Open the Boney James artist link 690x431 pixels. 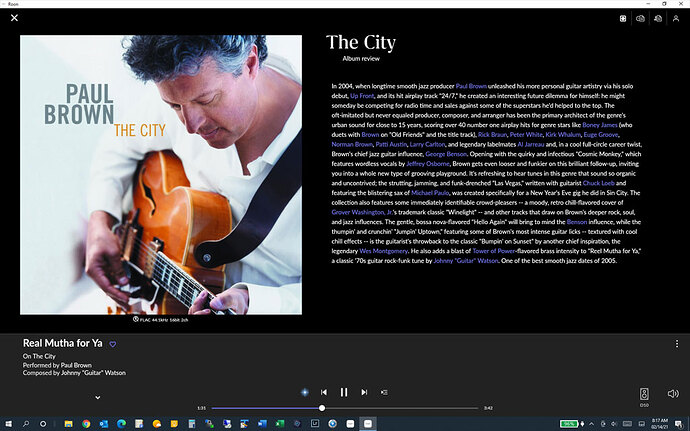[x=600, y=125]
